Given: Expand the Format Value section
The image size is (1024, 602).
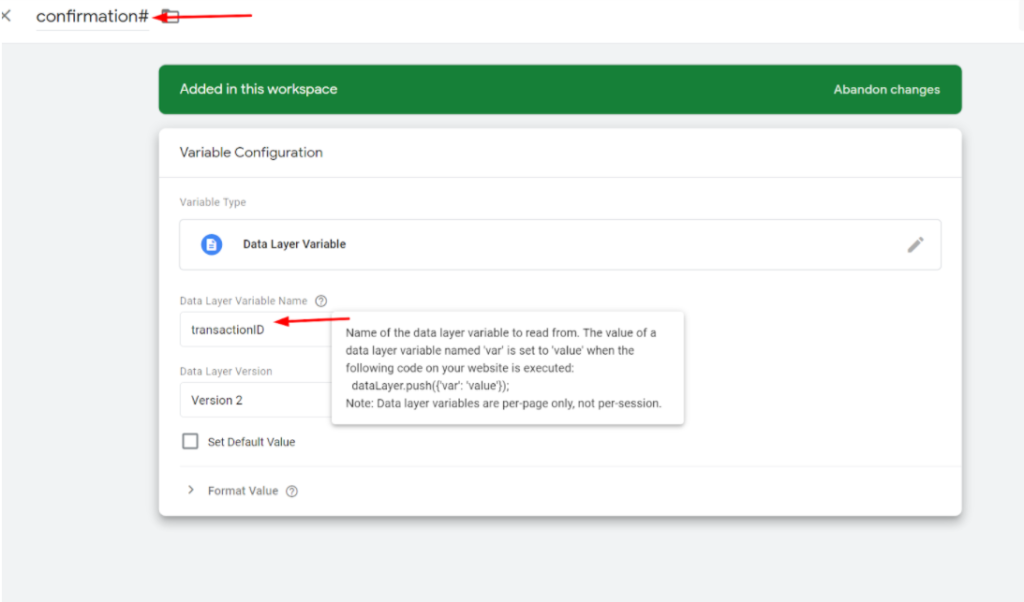Looking at the screenshot, I should [191, 490].
